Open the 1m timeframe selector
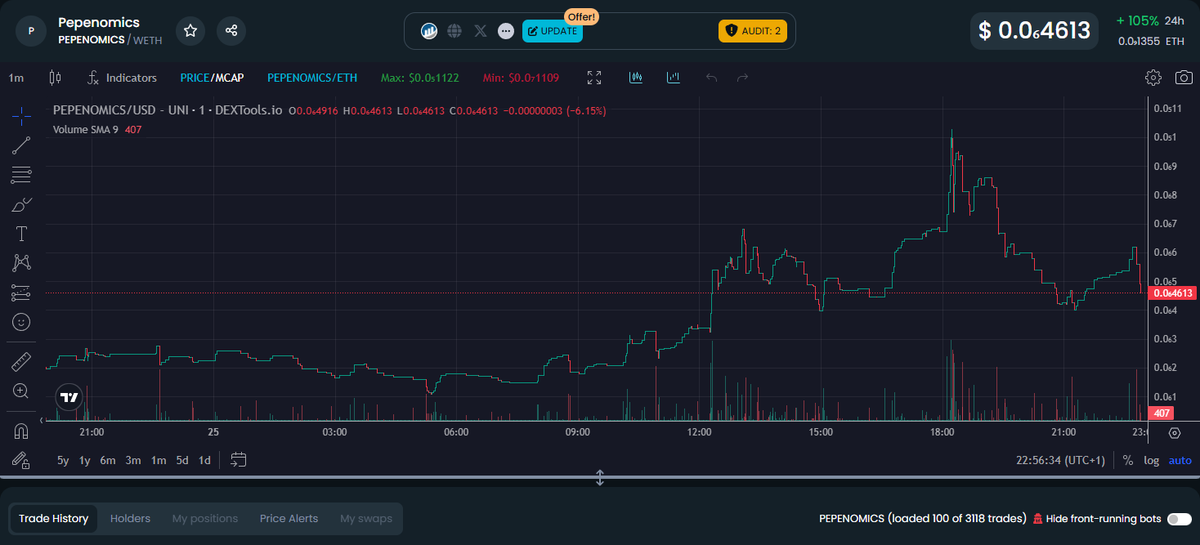 pyautogui.click(x=16, y=78)
